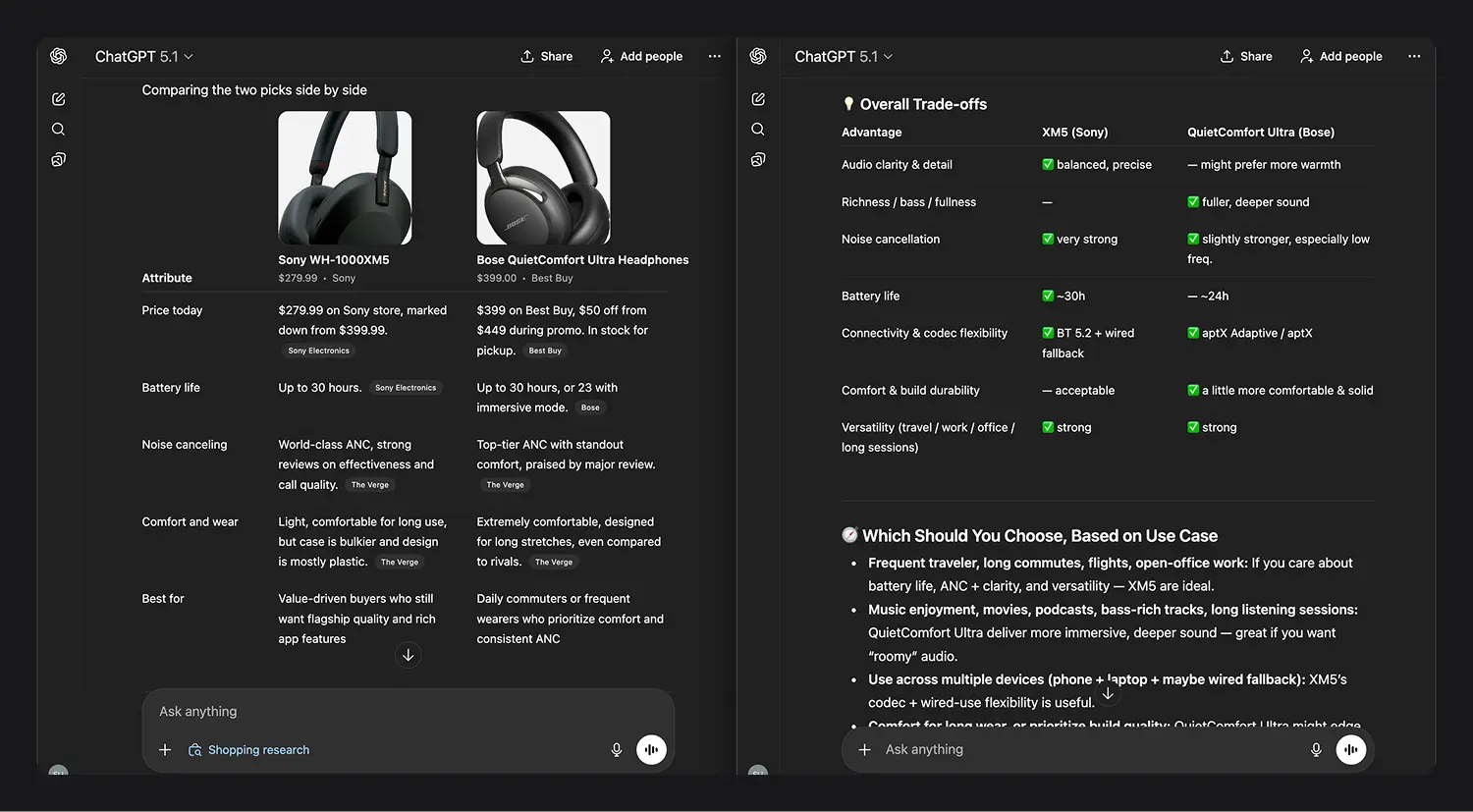Click scroll-to-bottom arrow in right window
Viewport: 1473px width, 812px height.
(x=1108, y=693)
